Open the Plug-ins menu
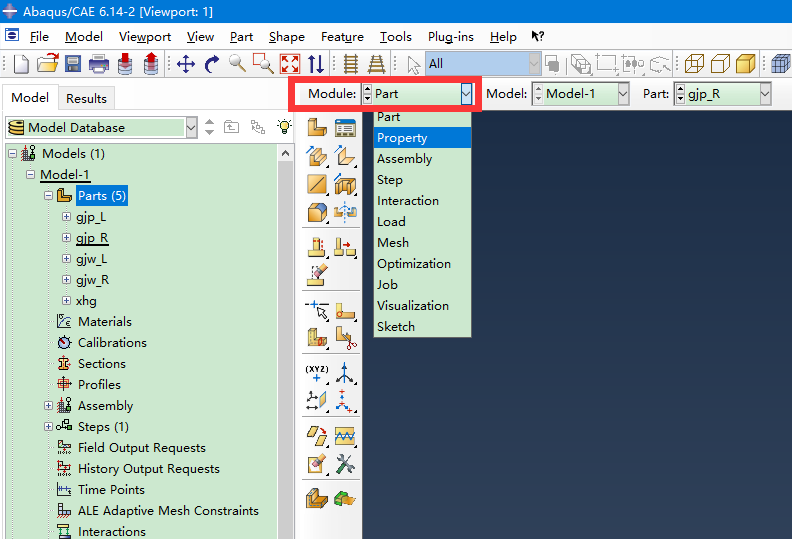The height and width of the screenshot is (539, 792). click(x=450, y=37)
